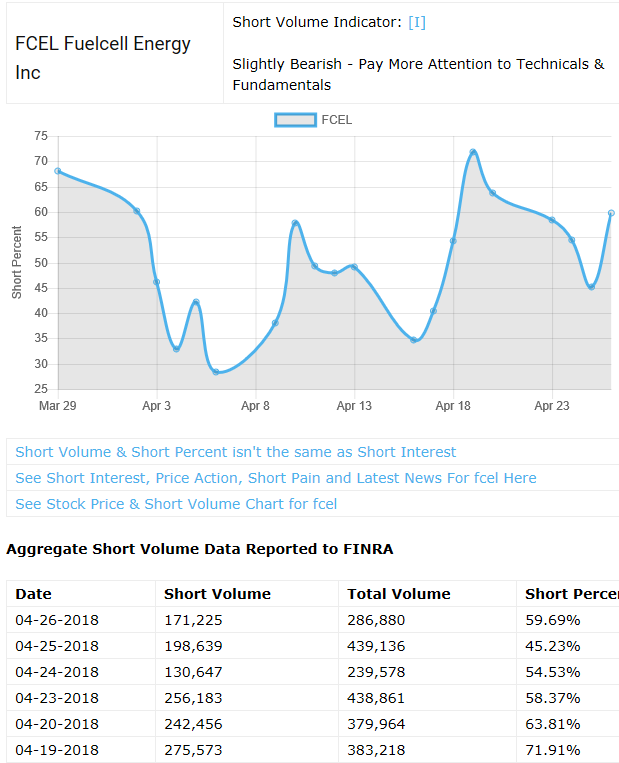Click the [I] info link beside Short Volume Indicator
The image size is (619, 763).
(x=417, y=22)
